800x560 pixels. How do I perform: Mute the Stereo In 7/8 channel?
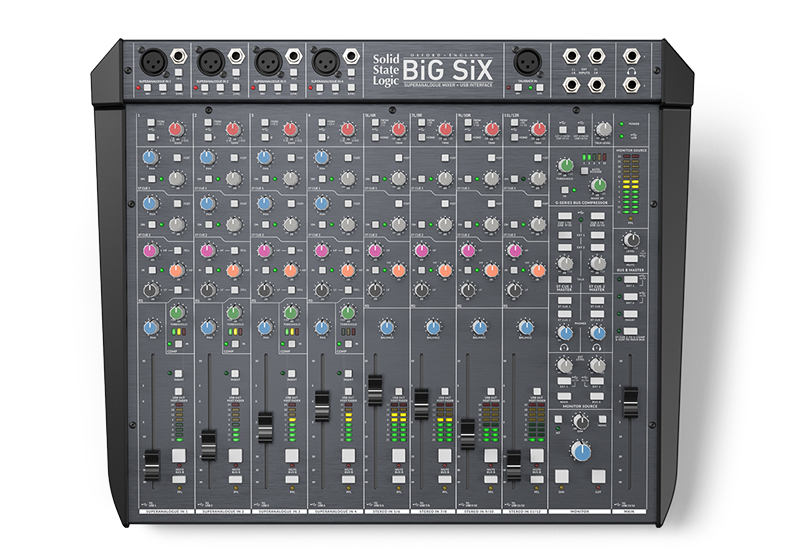pos(444,455)
